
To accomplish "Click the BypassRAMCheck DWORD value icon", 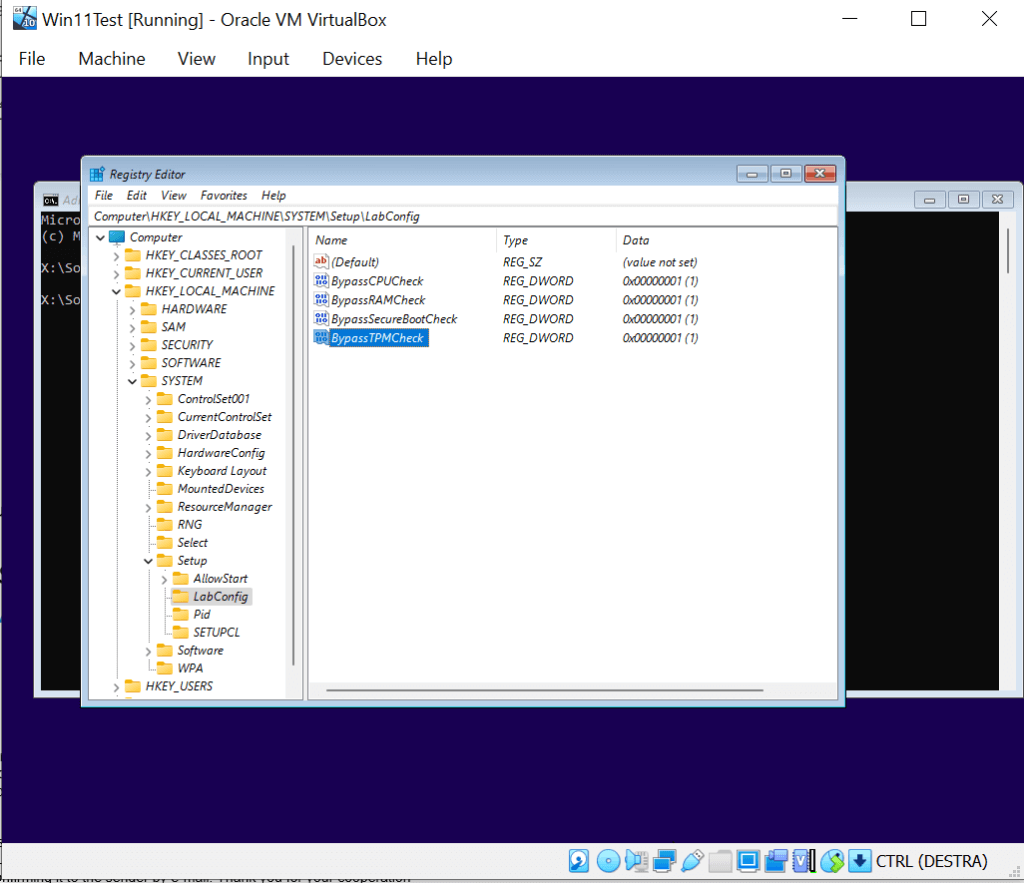I will (x=321, y=299).
